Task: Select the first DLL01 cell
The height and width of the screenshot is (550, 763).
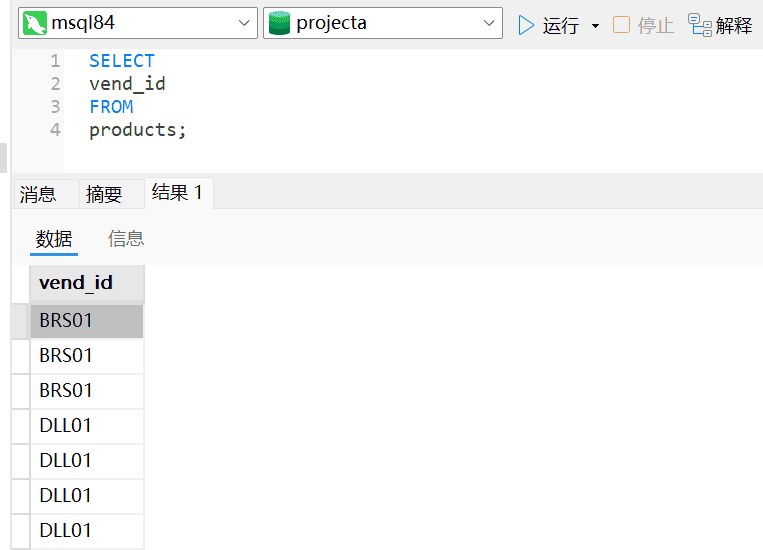Action: coord(86,426)
